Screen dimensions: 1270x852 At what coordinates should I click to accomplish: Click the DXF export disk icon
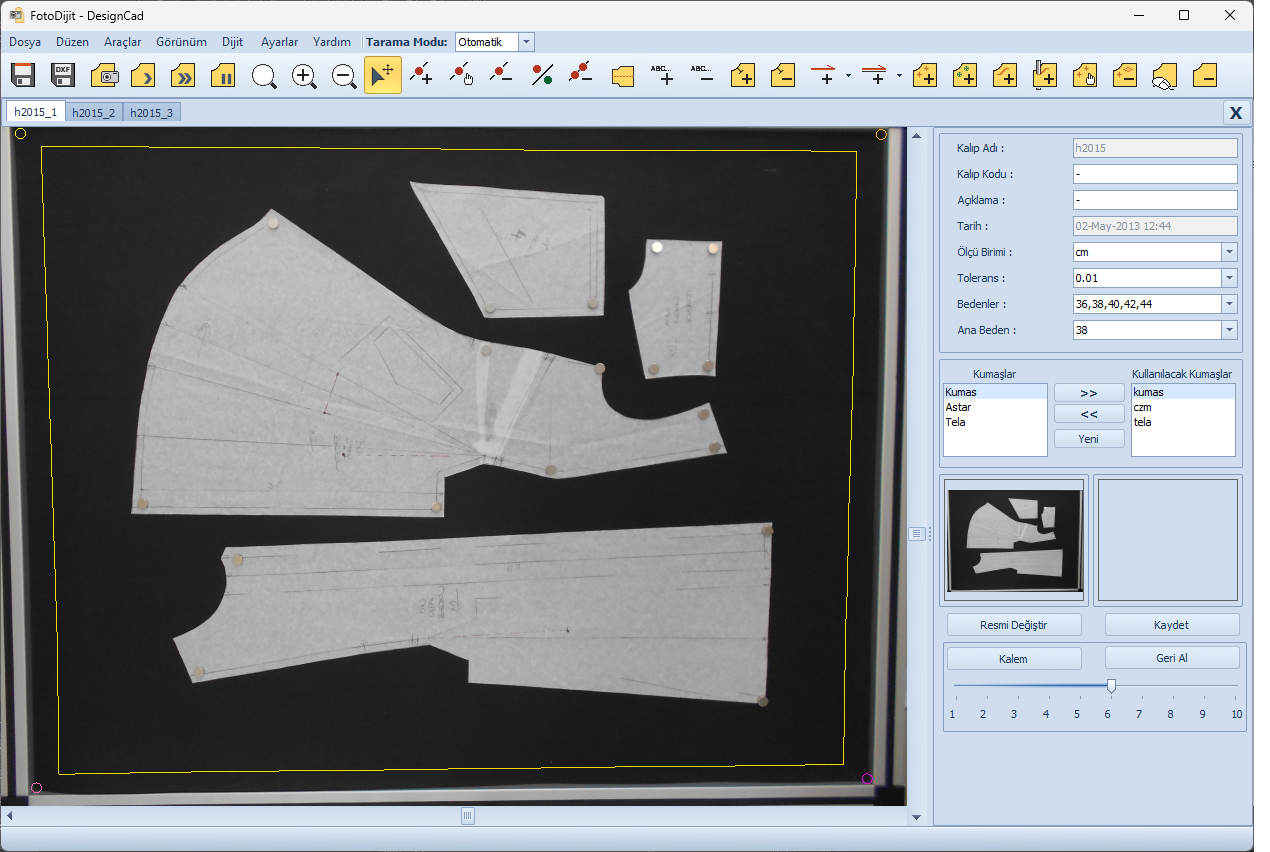tap(64, 75)
